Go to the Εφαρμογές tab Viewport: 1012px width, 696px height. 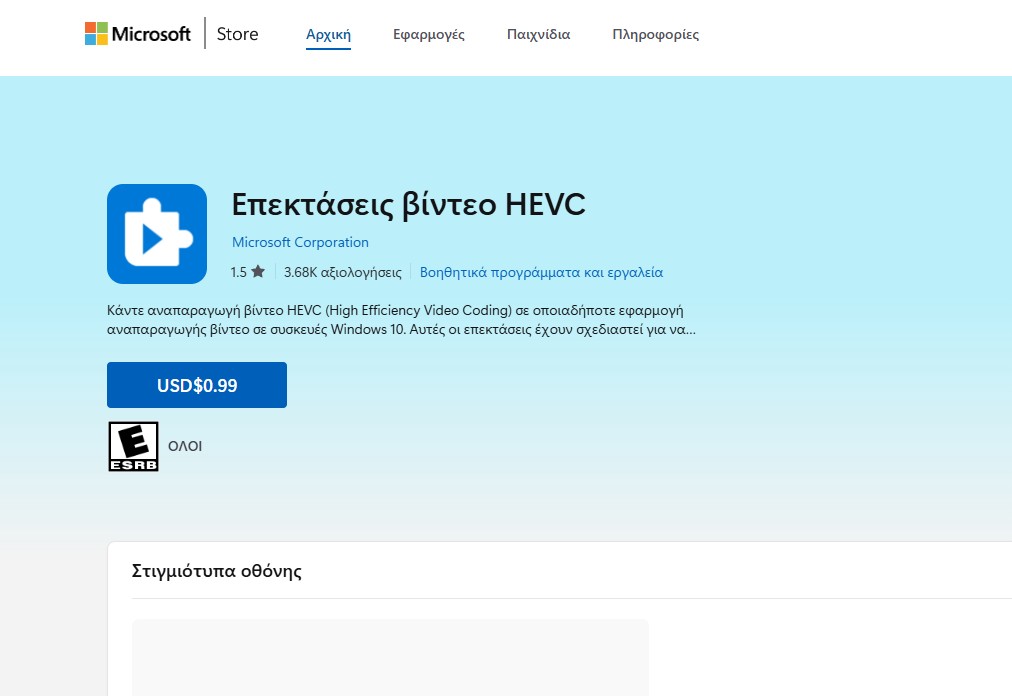coord(429,34)
